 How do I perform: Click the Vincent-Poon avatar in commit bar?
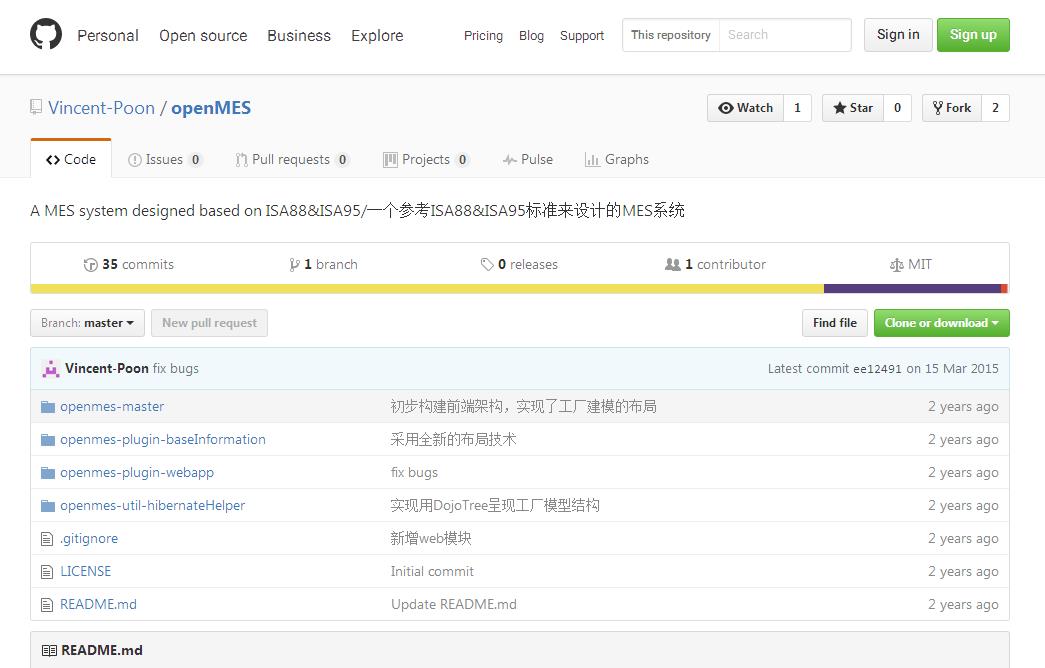[51, 369]
